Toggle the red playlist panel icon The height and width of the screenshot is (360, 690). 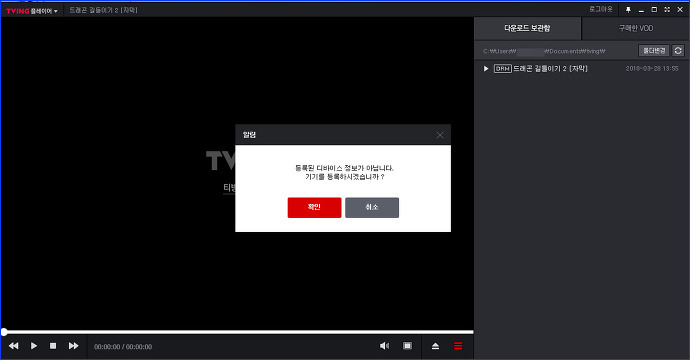tap(458, 346)
